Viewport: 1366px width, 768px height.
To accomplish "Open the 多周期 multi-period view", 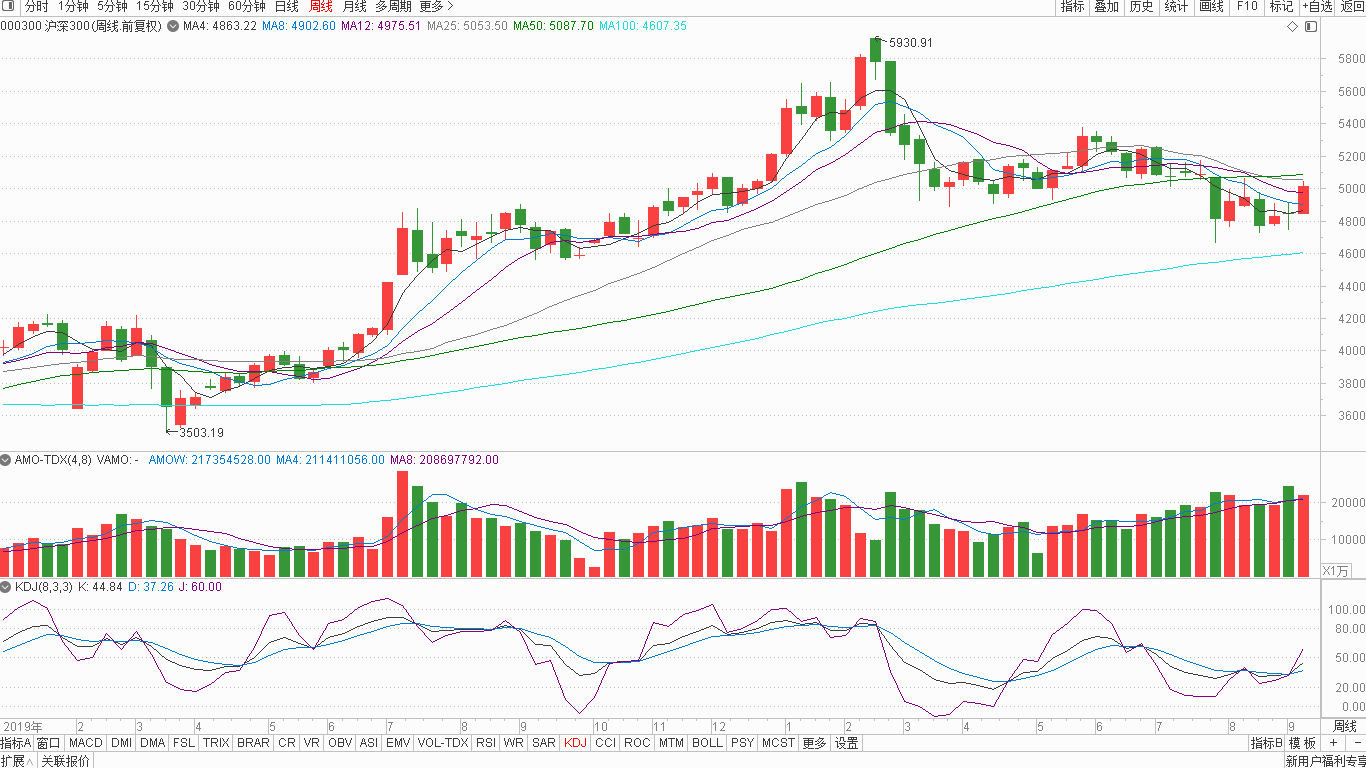I will click(x=393, y=6).
